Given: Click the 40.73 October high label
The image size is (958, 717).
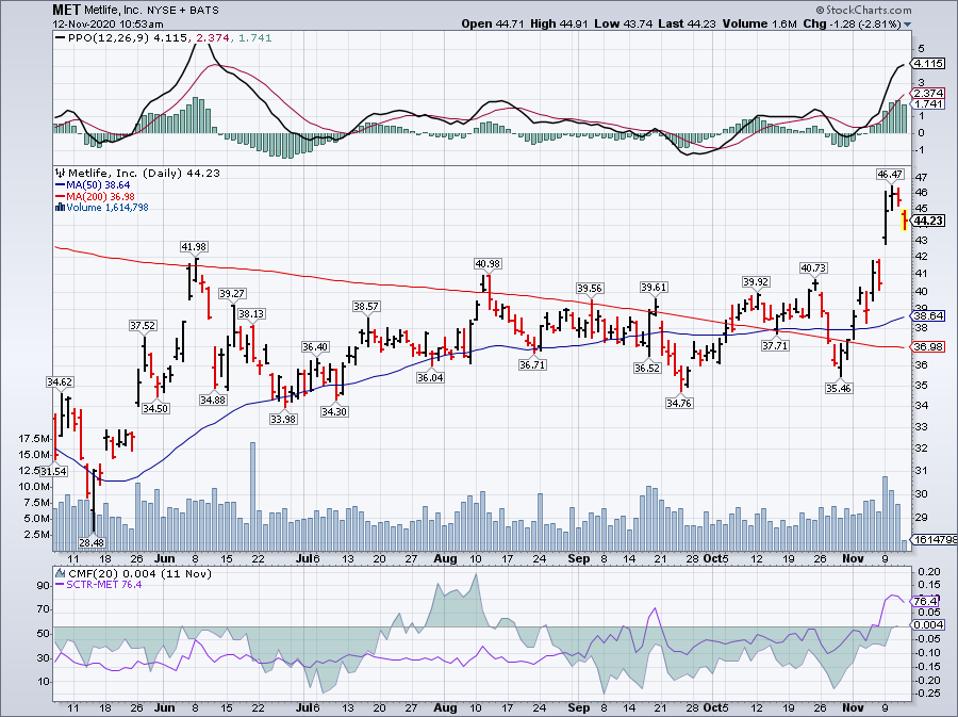Looking at the screenshot, I should click(x=814, y=268).
